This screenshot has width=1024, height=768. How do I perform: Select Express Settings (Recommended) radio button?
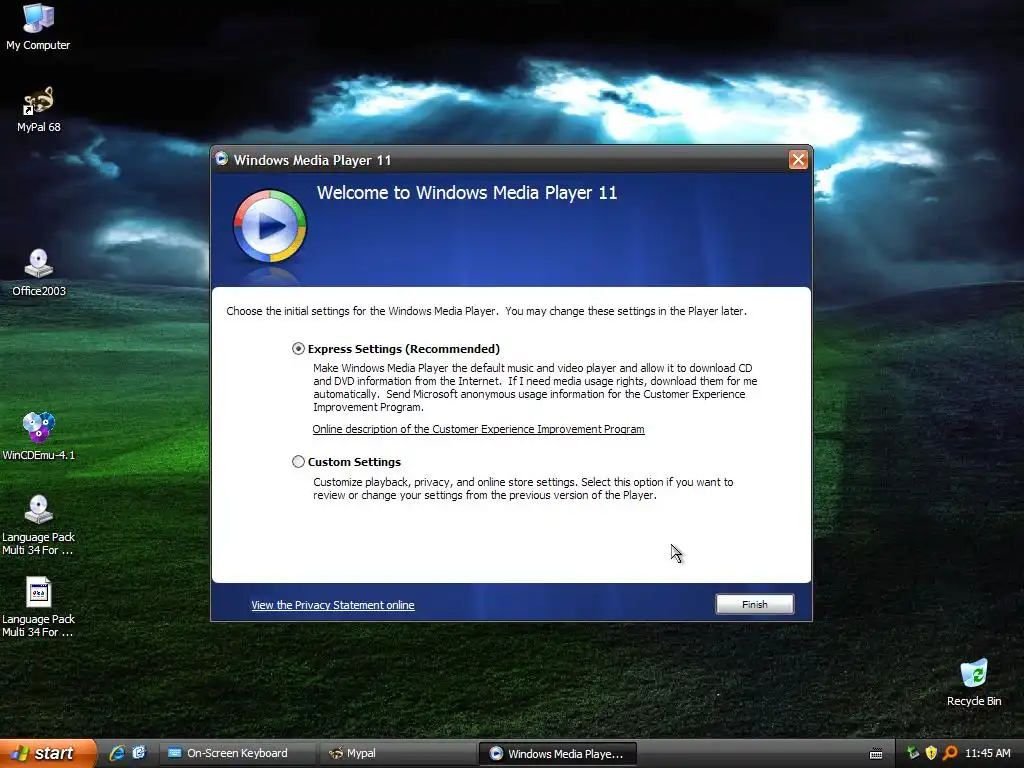click(x=298, y=349)
